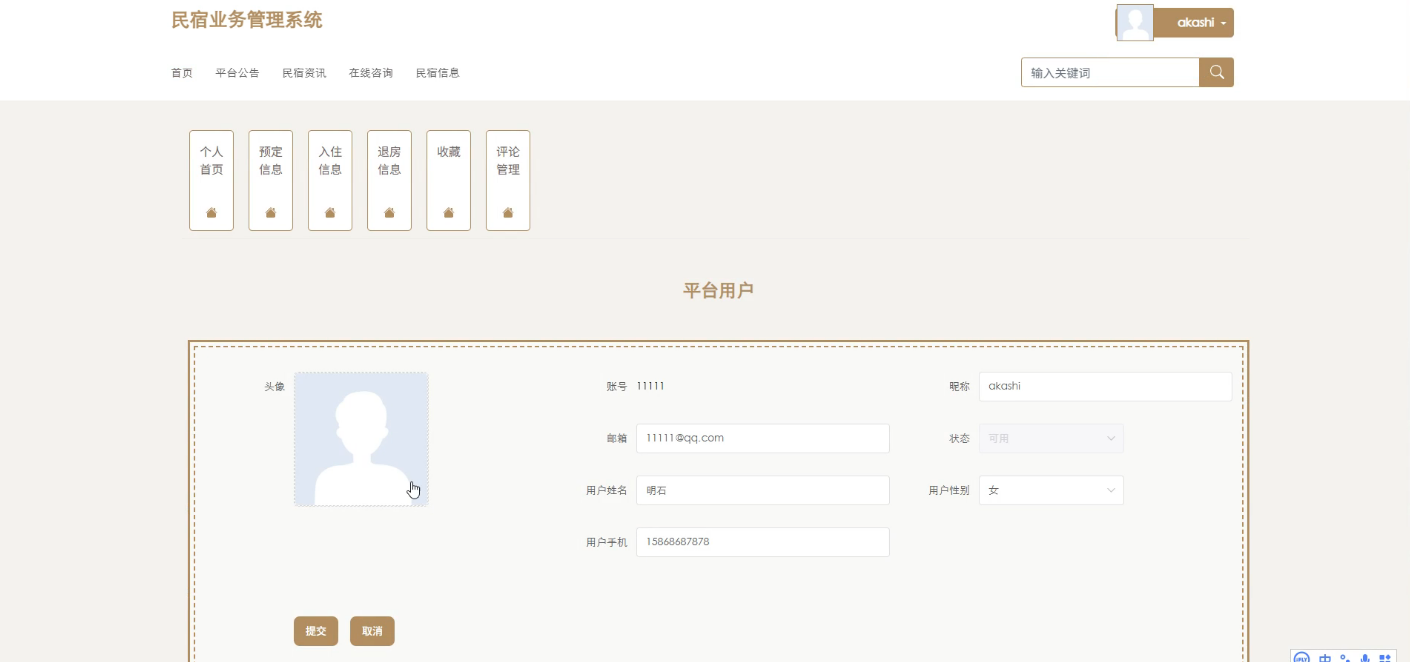Click the house icon under 收藏

tap(448, 212)
